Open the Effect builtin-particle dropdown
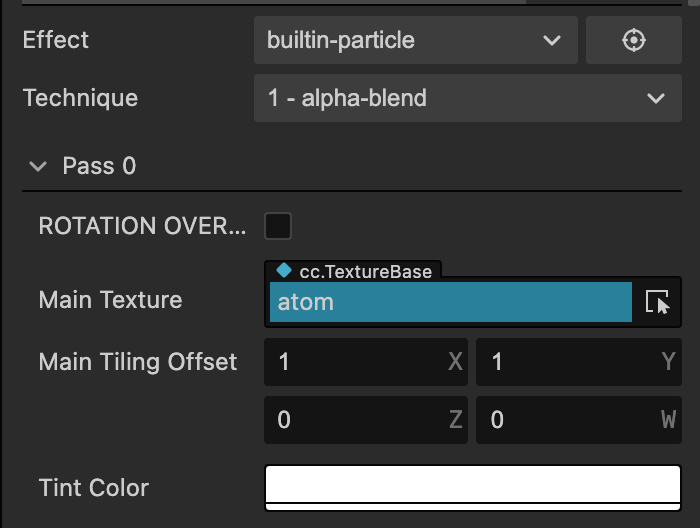 pos(415,41)
